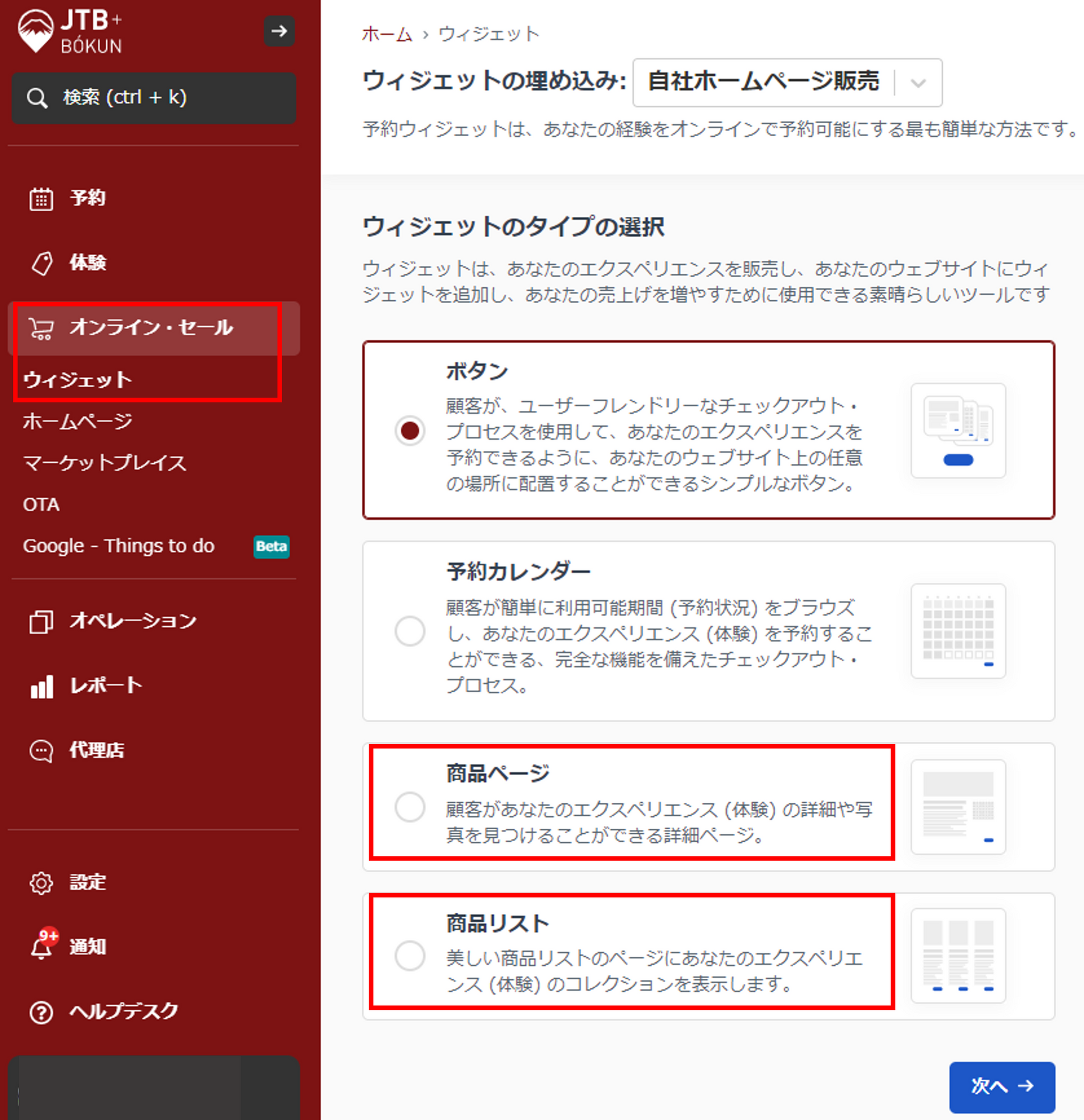Expand the 代理店 menu section

coord(96,750)
